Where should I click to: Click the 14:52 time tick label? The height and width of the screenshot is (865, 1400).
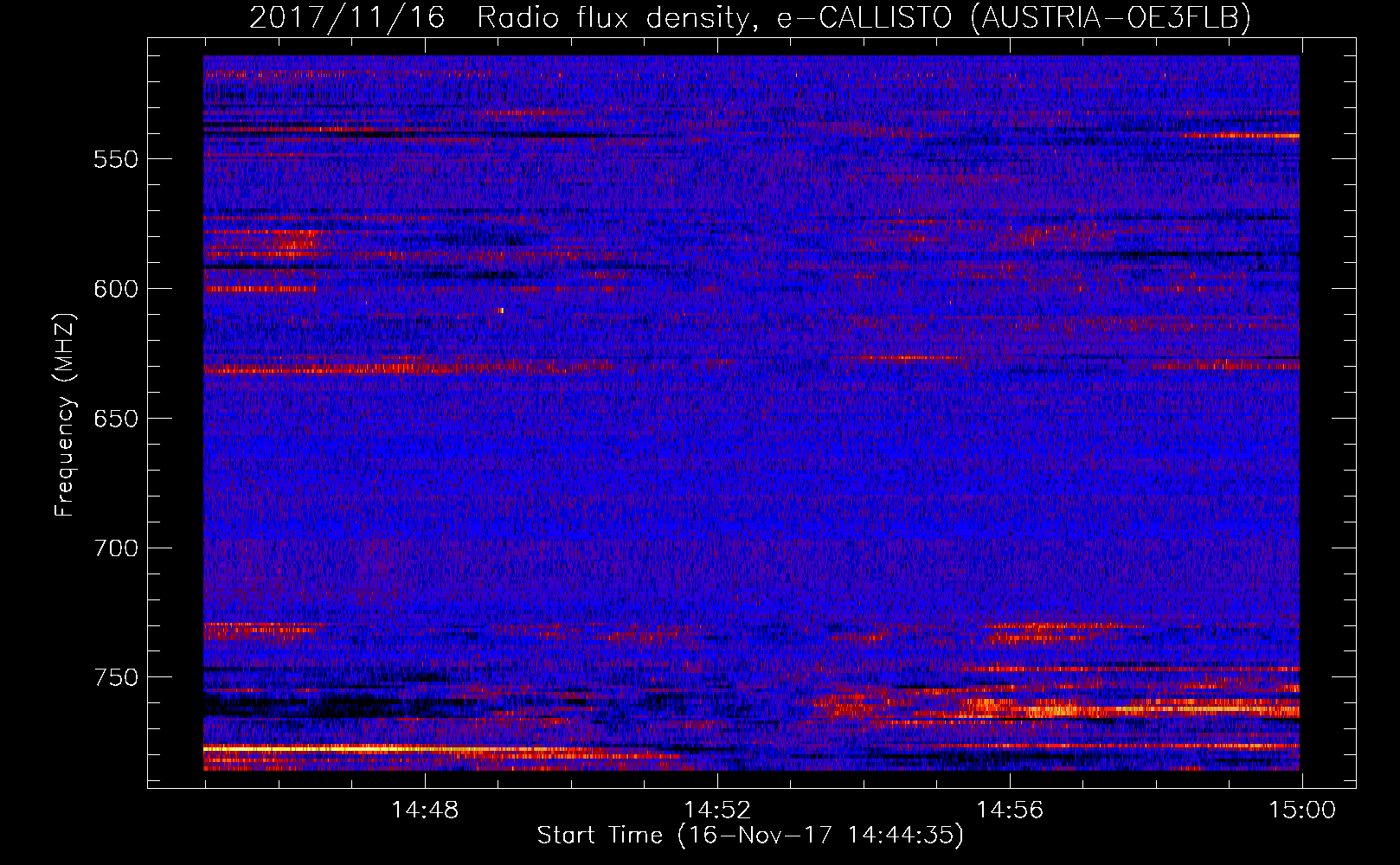click(x=717, y=811)
